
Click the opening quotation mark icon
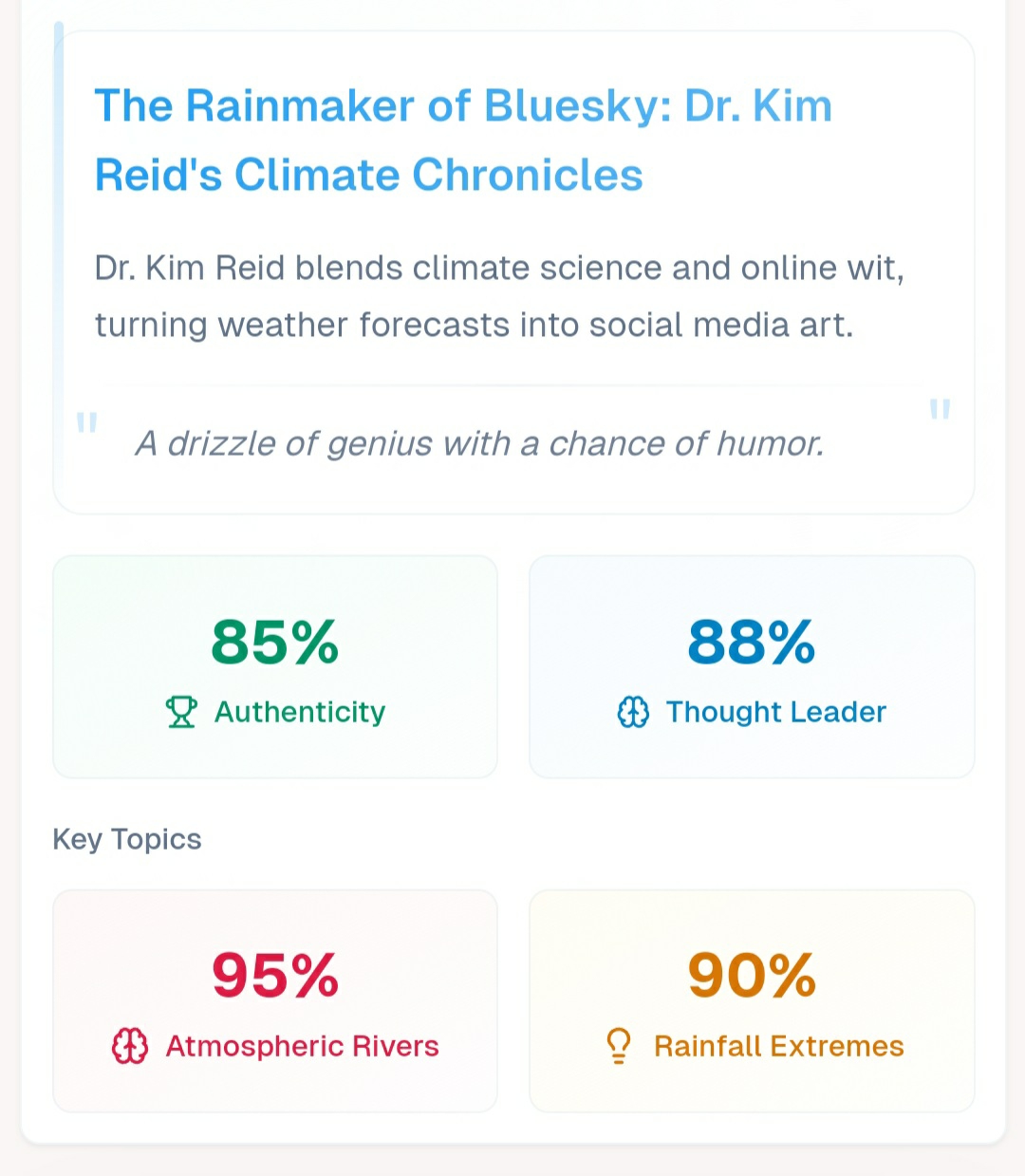[86, 422]
